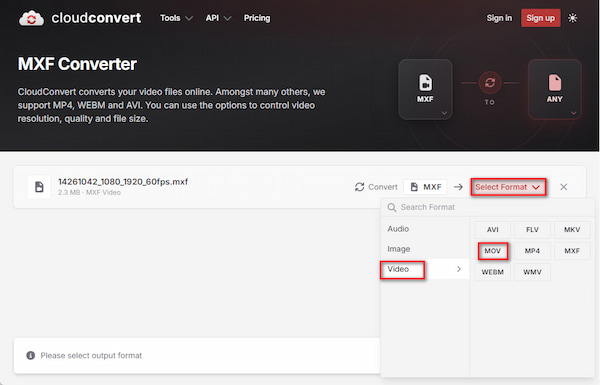The width and height of the screenshot is (600, 385).
Task: Select the Audio category
Action: 425,229
